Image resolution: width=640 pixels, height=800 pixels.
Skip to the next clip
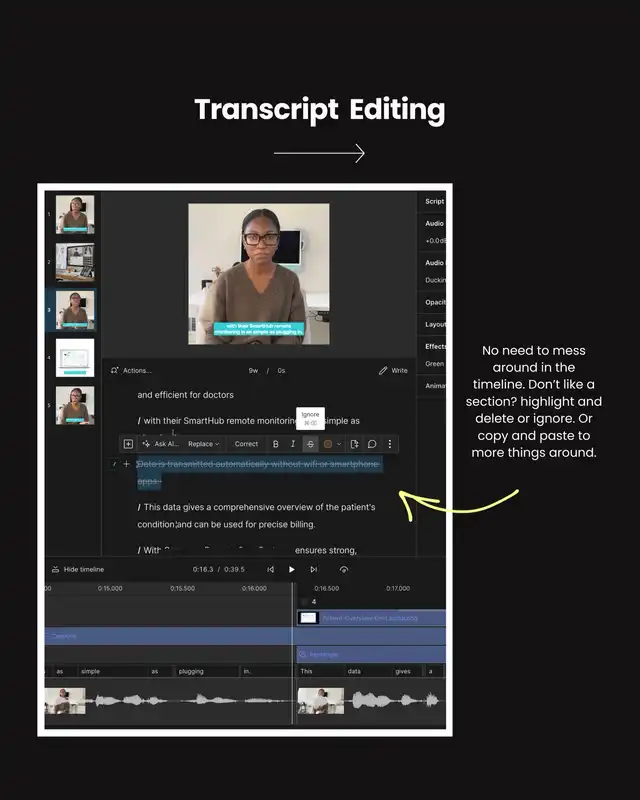coord(314,569)
